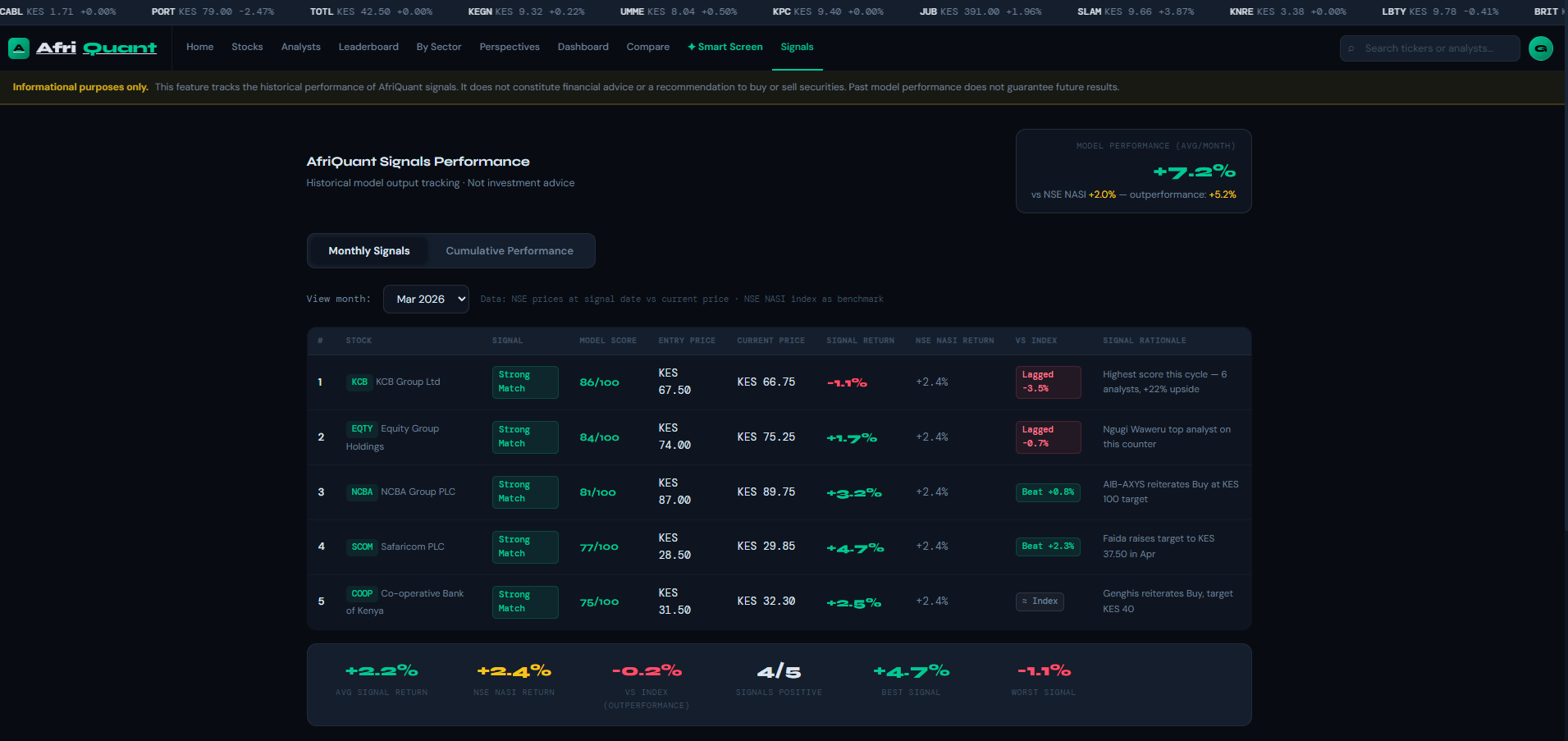
Task: Click the Lagged -3.5% badge
Action: (1048, 382)
